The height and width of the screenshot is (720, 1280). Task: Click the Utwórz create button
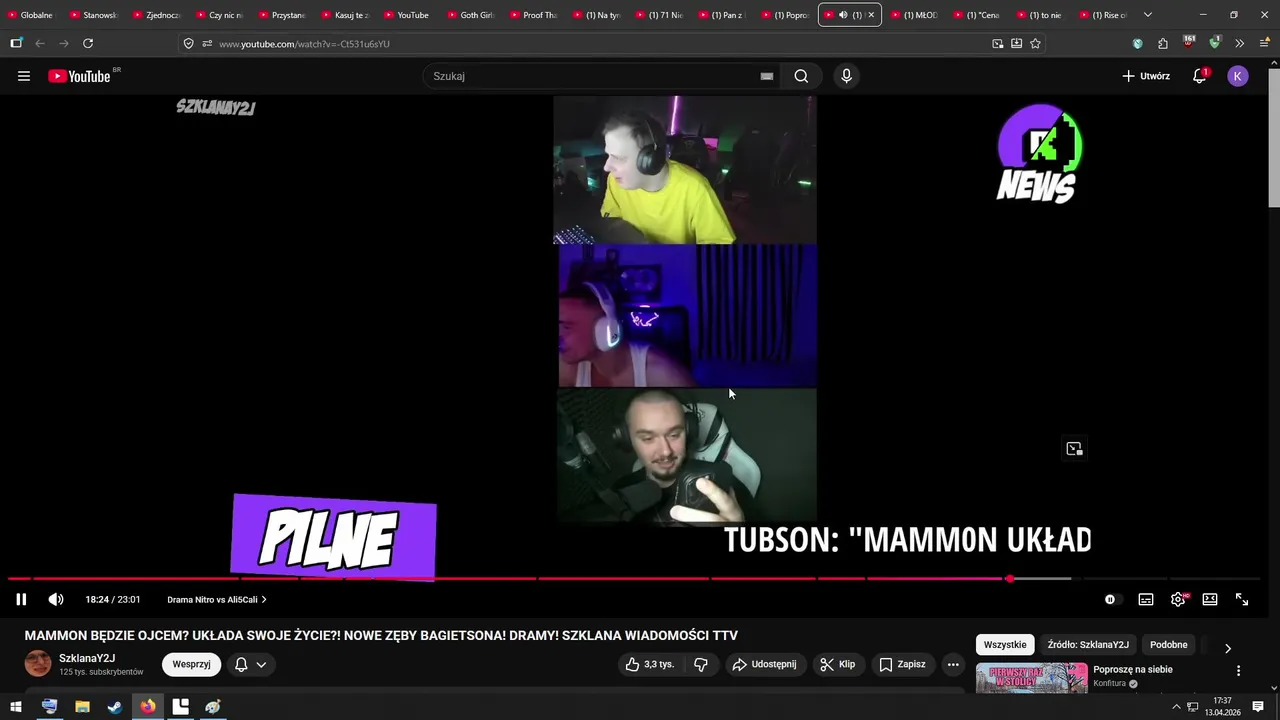1146,76
